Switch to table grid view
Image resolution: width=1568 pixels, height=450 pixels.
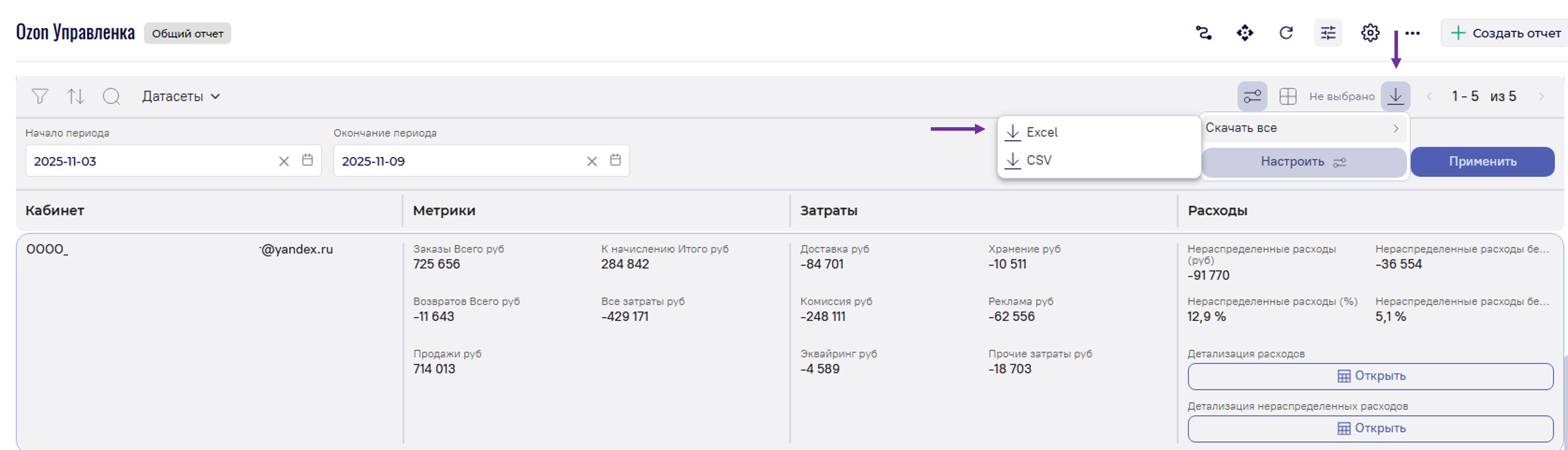pyautogui.click(x=1288, y=96)
